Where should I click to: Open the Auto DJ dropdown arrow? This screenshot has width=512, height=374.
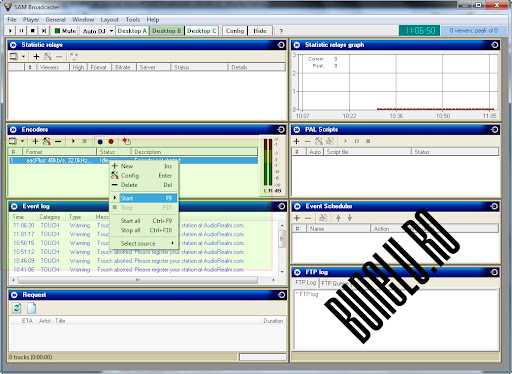(111, 31)
